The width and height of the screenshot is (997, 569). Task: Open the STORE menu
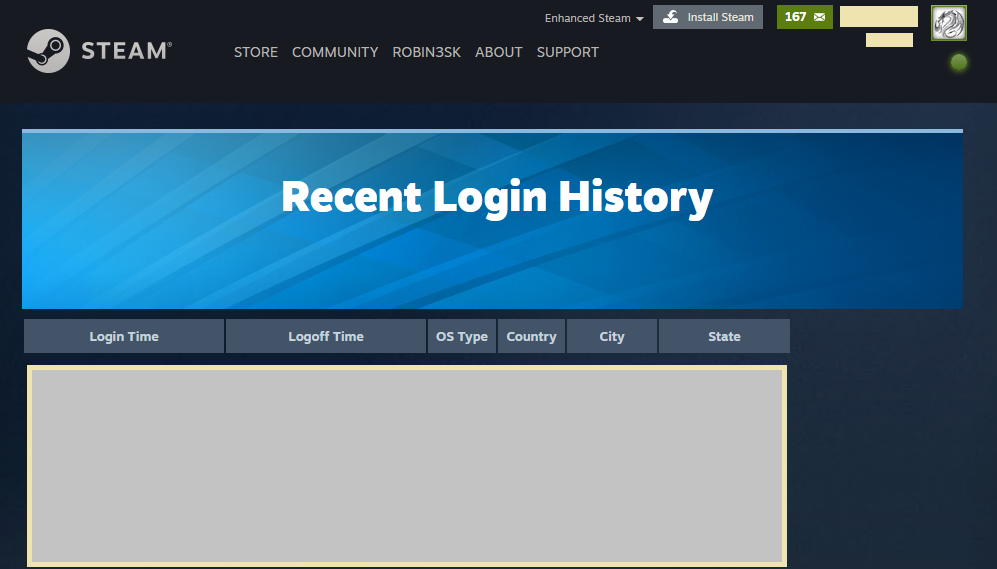click(x=256, y=52)
